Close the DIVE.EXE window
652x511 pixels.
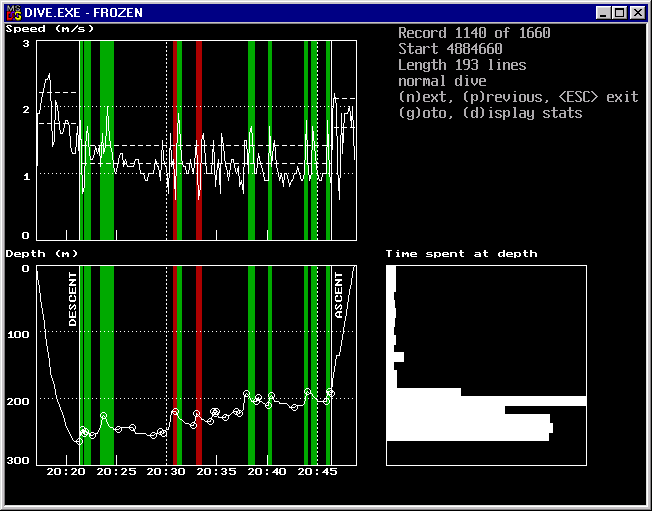(x=637, y=13)
